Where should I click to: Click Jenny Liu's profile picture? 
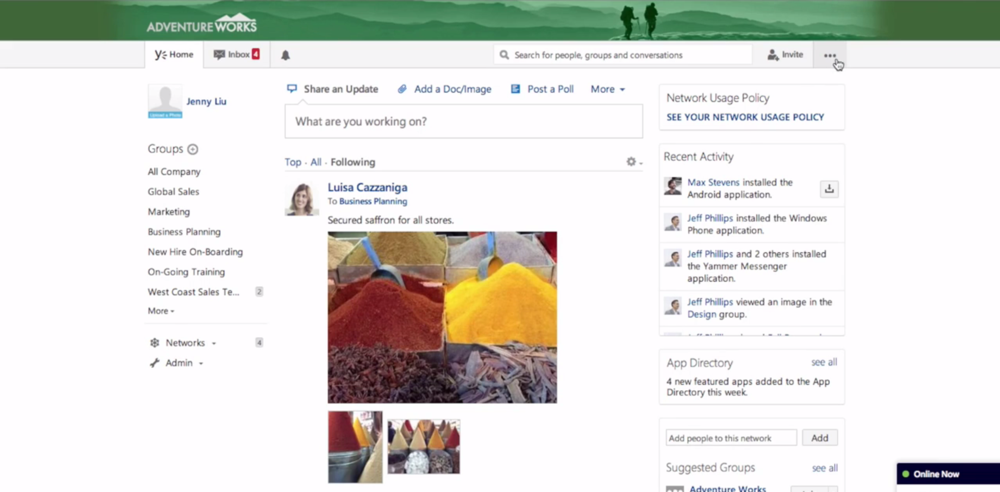[x=165, y=101]
